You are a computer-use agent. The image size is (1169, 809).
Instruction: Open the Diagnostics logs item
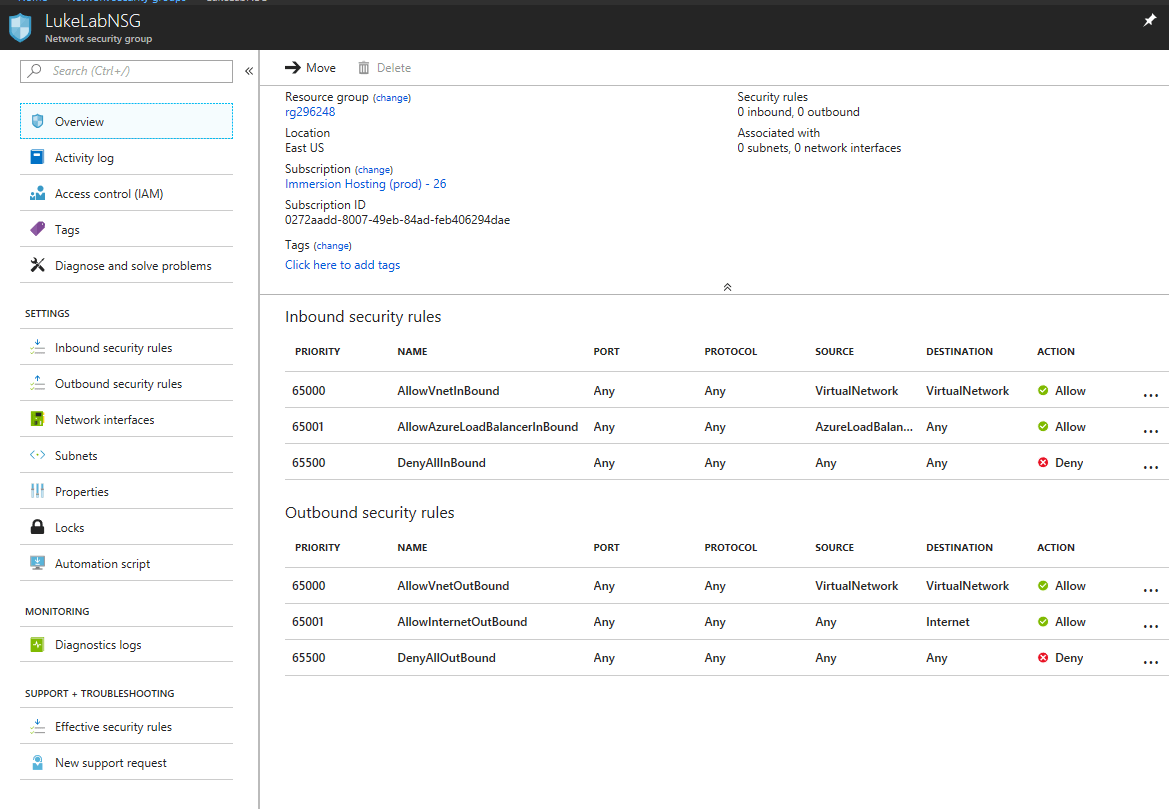(x=126, y=644)
